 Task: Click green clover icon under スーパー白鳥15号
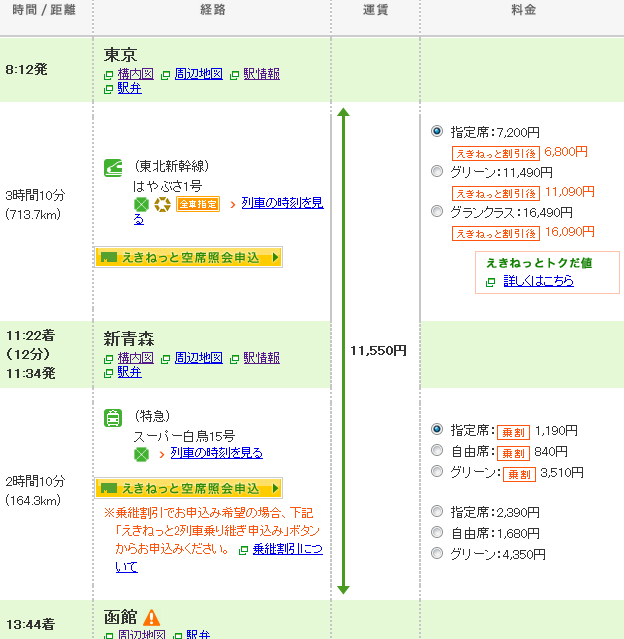141,454
